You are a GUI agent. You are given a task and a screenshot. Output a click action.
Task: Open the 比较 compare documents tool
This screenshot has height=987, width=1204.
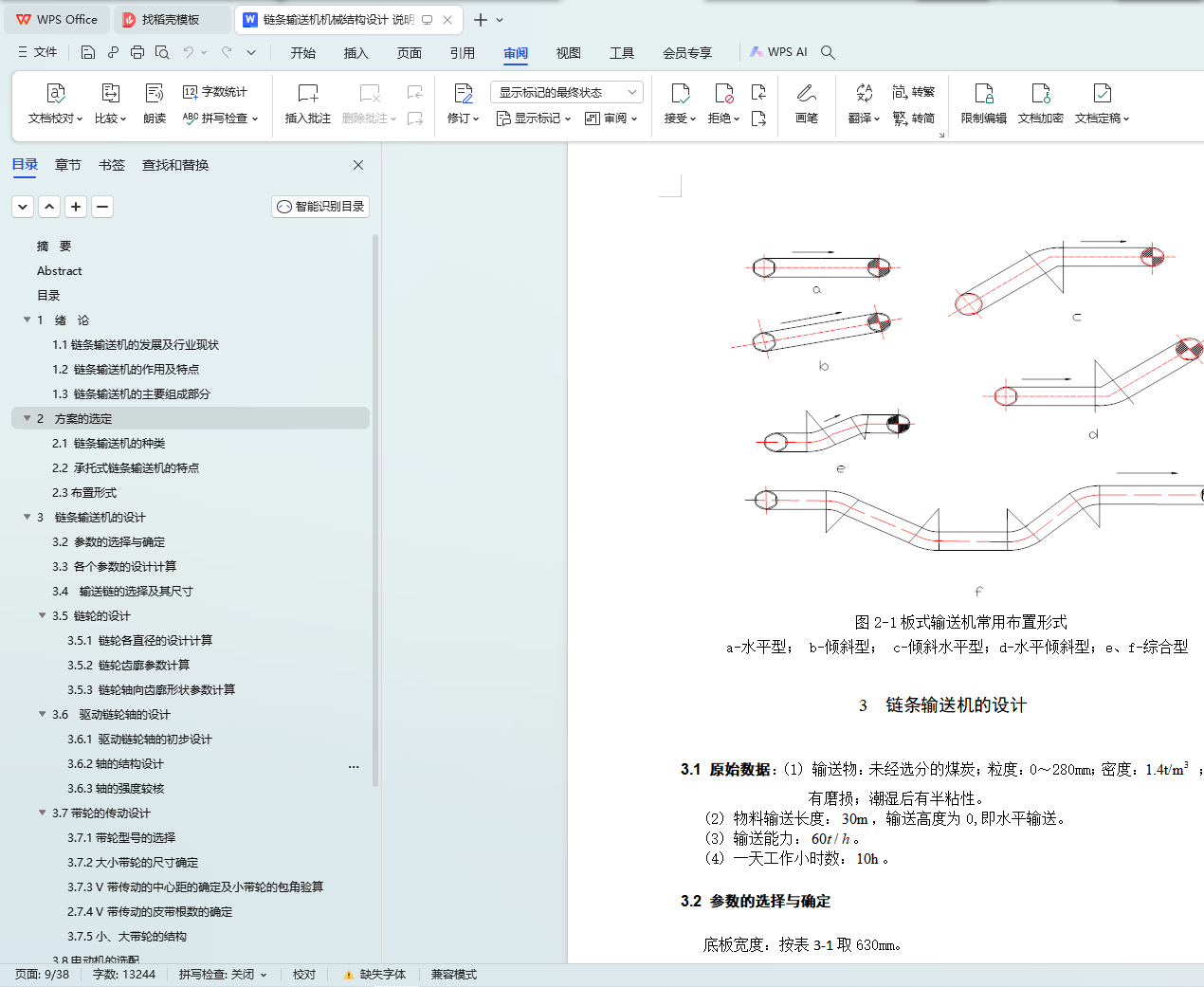tap(110, 104)
